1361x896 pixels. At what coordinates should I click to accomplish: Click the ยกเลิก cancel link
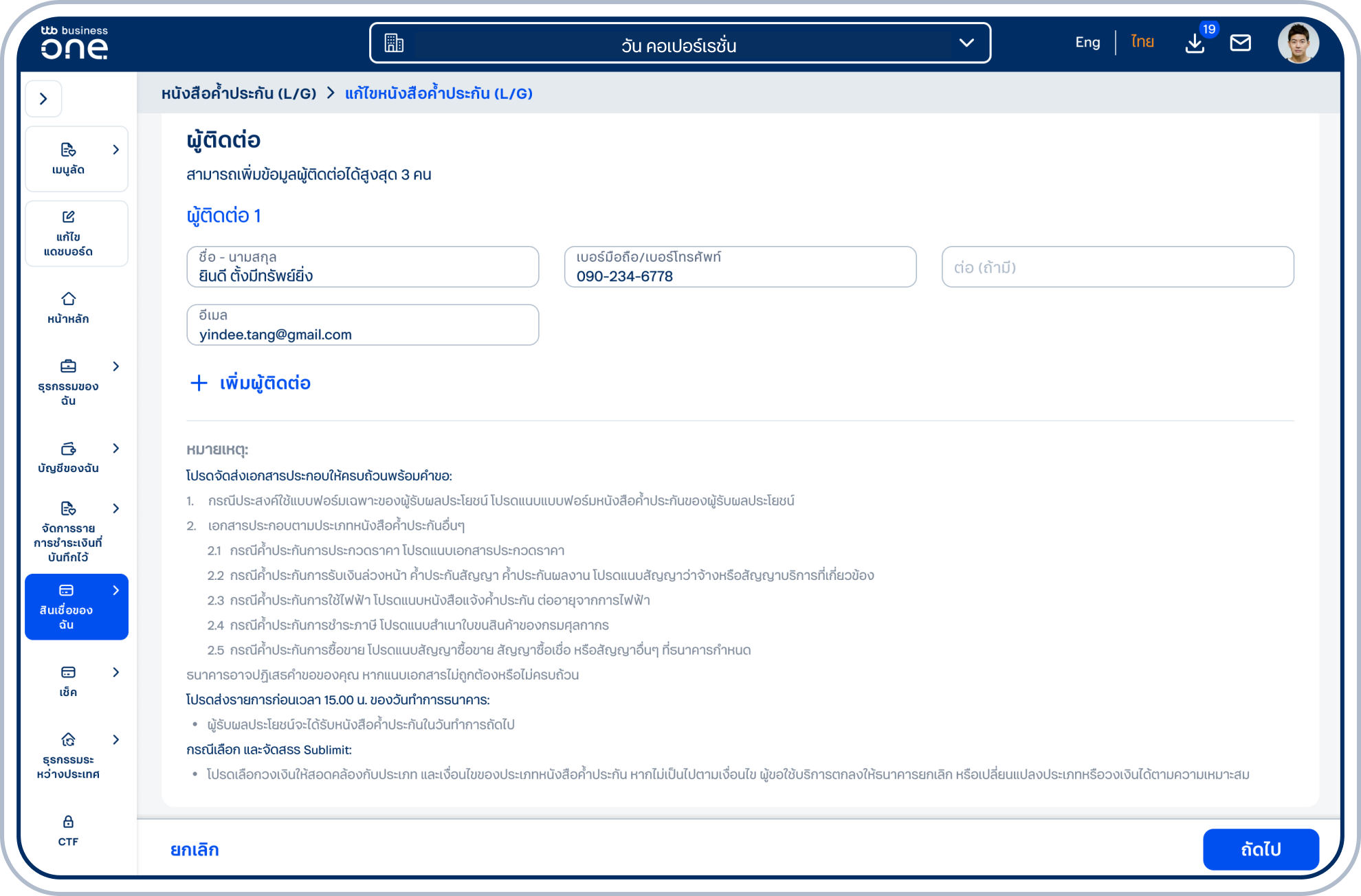pos(195,850)
